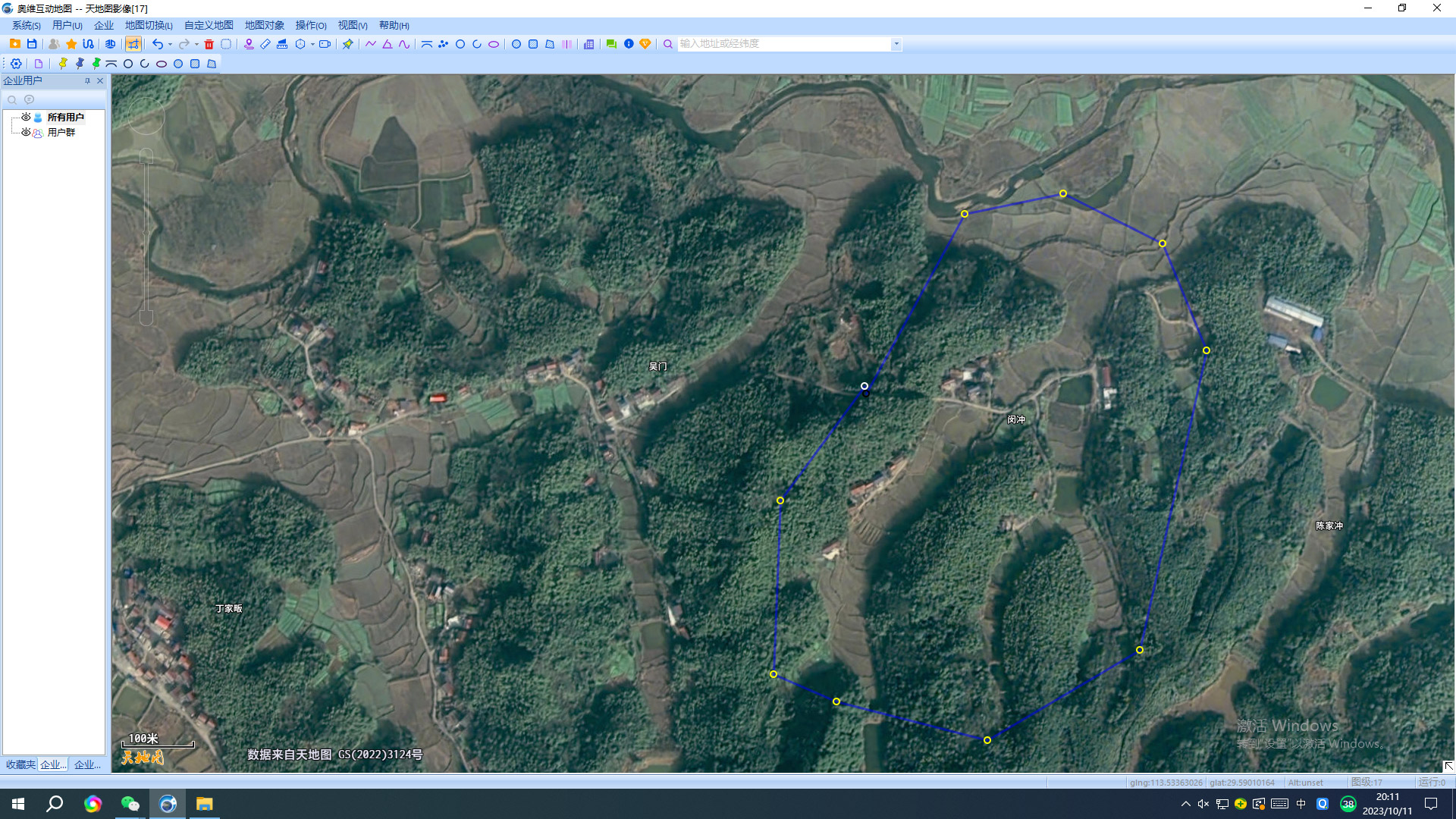Screen dimensions: 1456x819
Task: Click the white polygon vertex near 吴门
Action: (864, 386)
